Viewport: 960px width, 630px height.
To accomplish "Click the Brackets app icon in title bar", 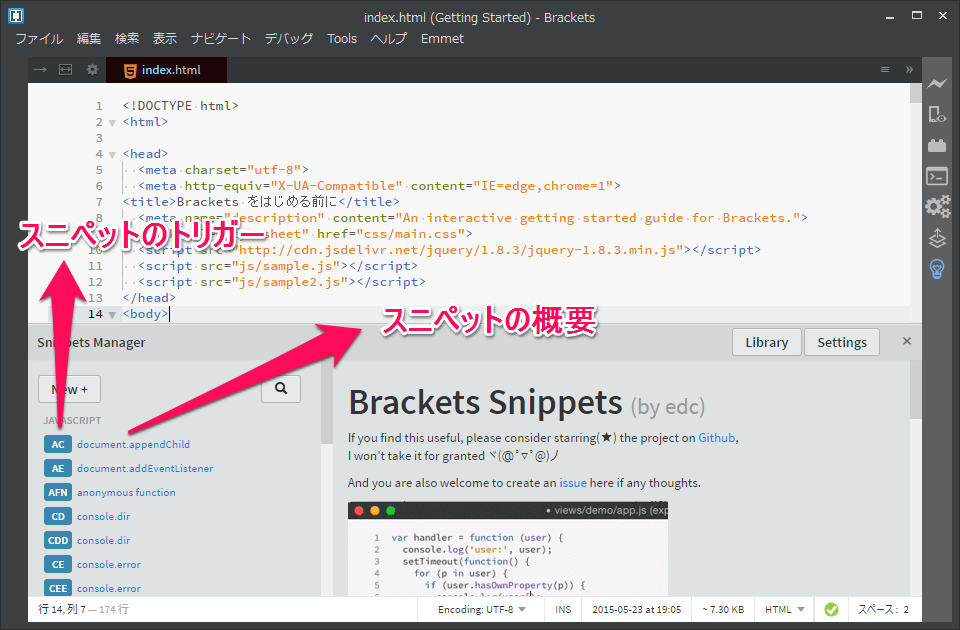I will click(16, 17).
